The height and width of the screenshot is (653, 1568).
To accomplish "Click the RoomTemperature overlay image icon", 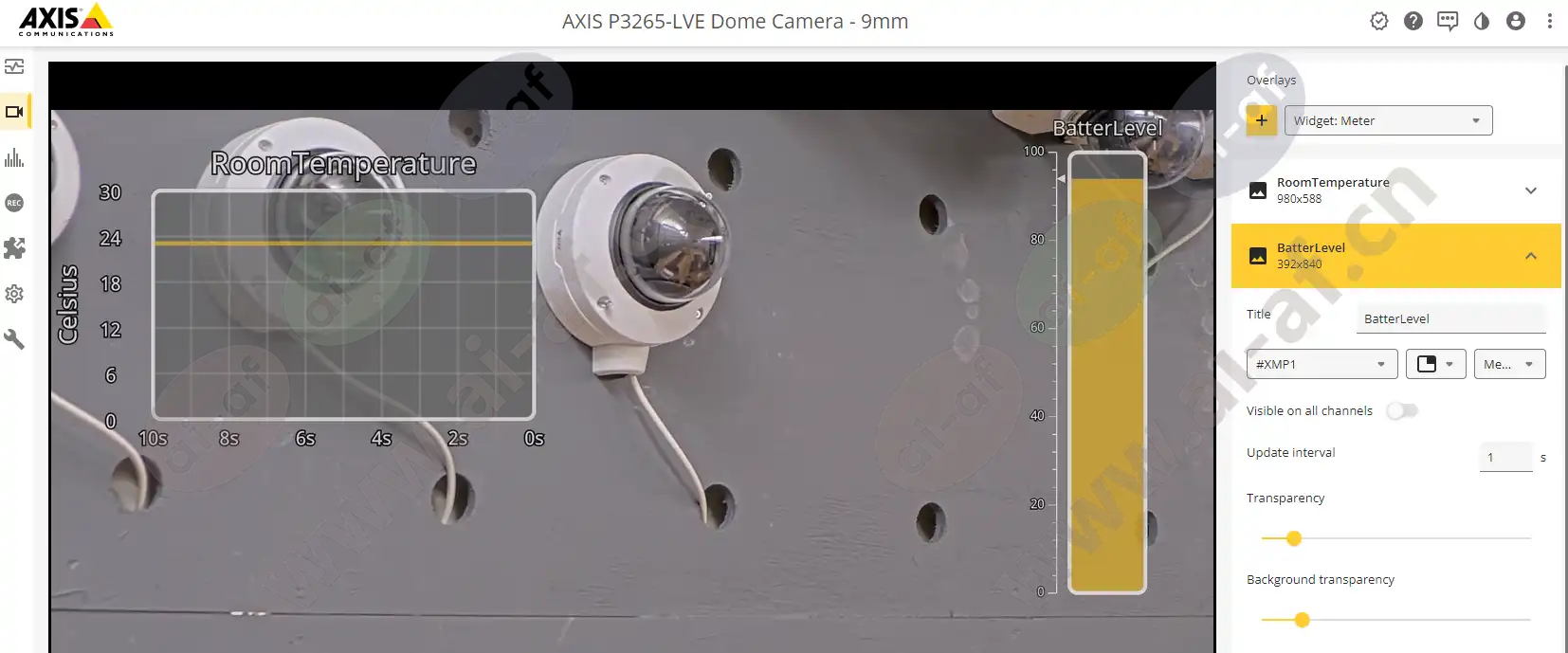I will (1258, 190).
